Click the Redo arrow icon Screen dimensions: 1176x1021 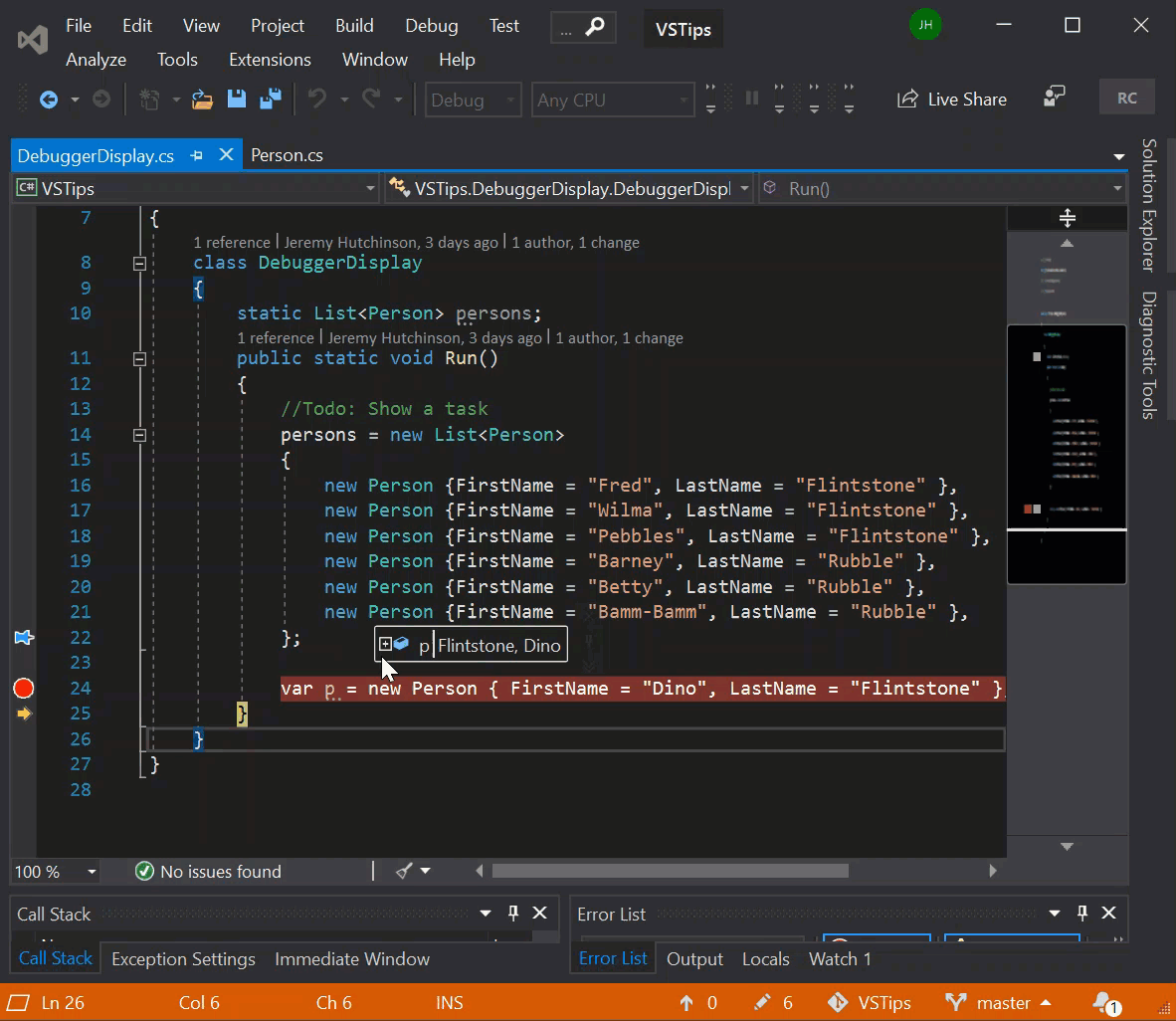pos(371,100)
